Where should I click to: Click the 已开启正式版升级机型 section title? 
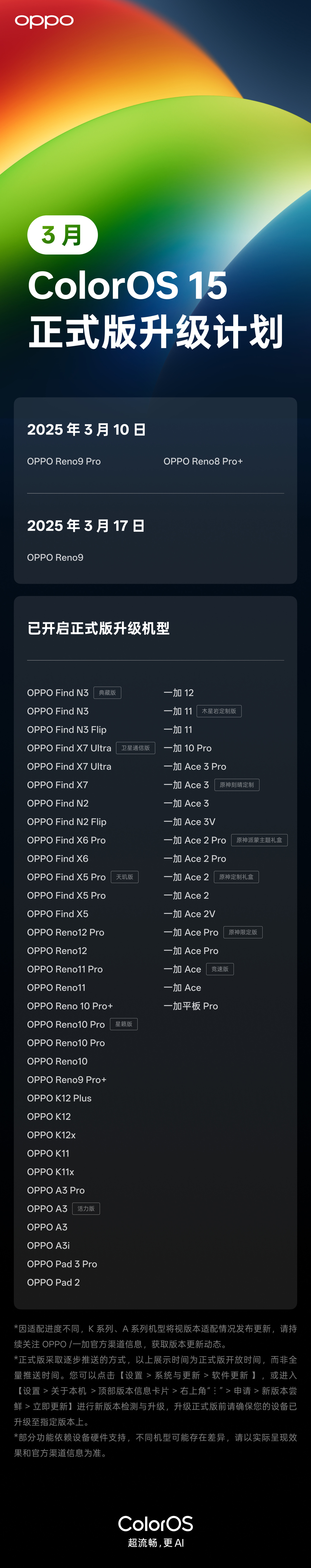[98, 628]
